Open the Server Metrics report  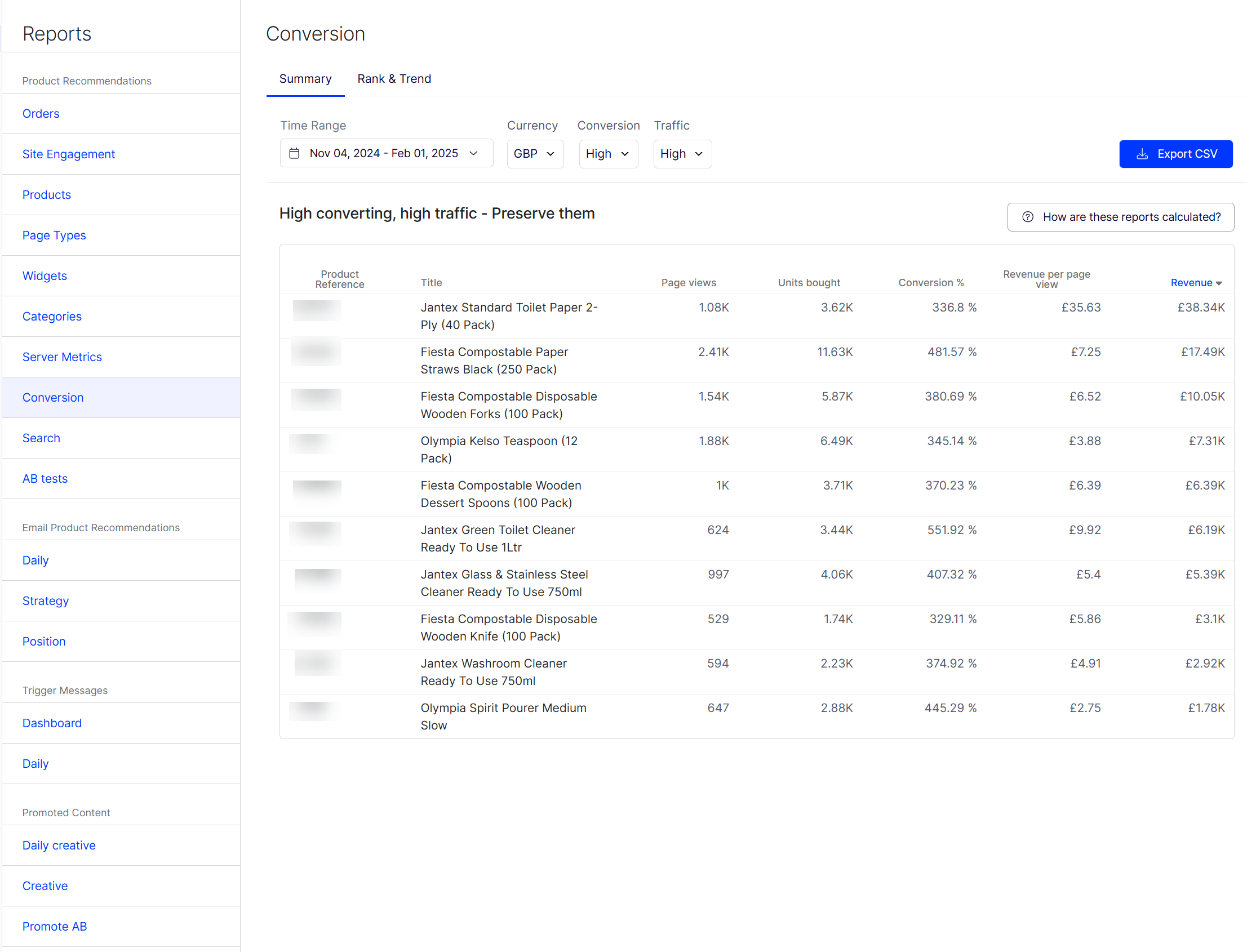coord(62,357)
